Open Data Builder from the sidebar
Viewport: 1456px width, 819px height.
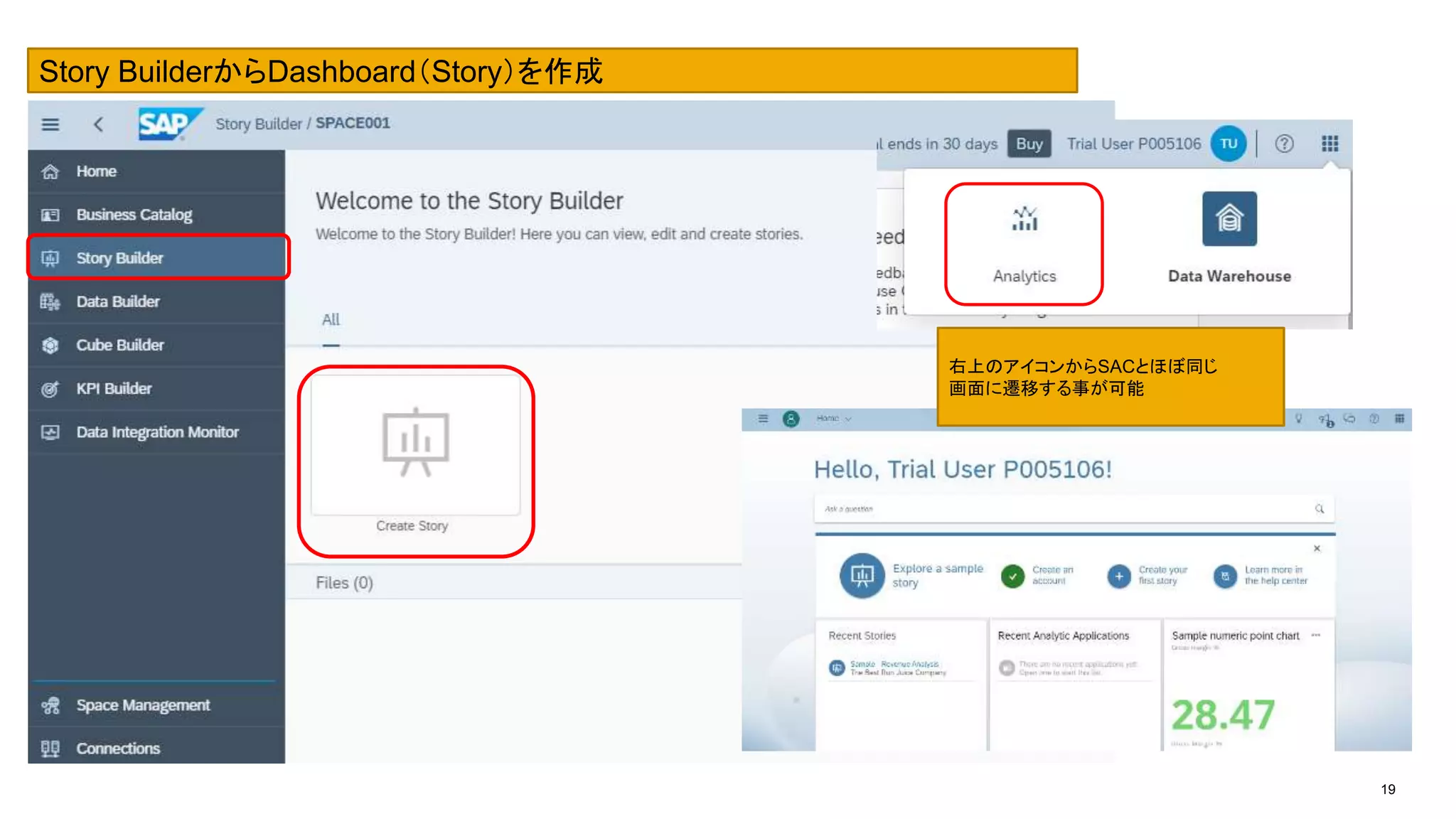[x=156, y=301]
